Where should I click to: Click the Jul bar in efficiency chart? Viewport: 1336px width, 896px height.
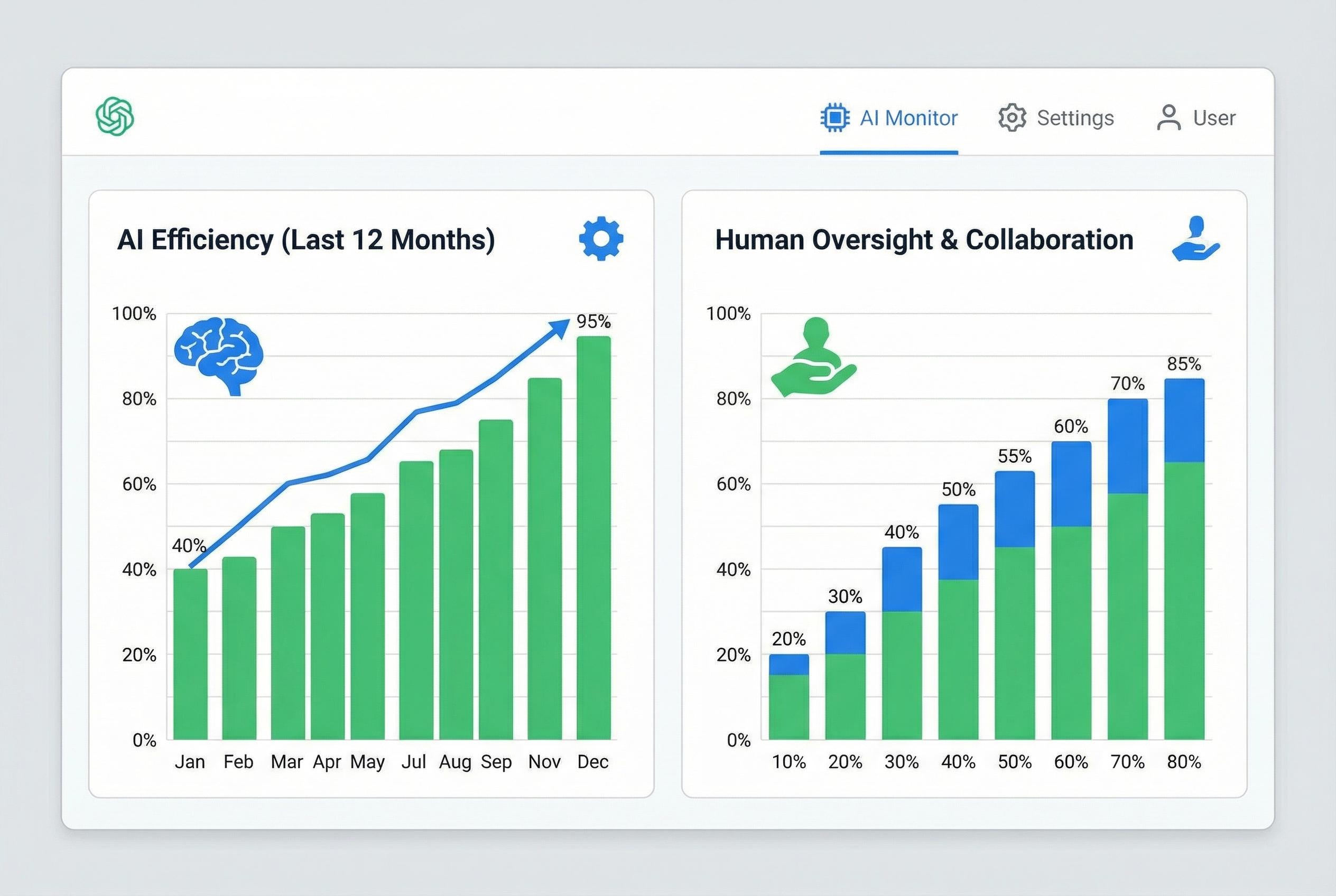coord(416,600)
